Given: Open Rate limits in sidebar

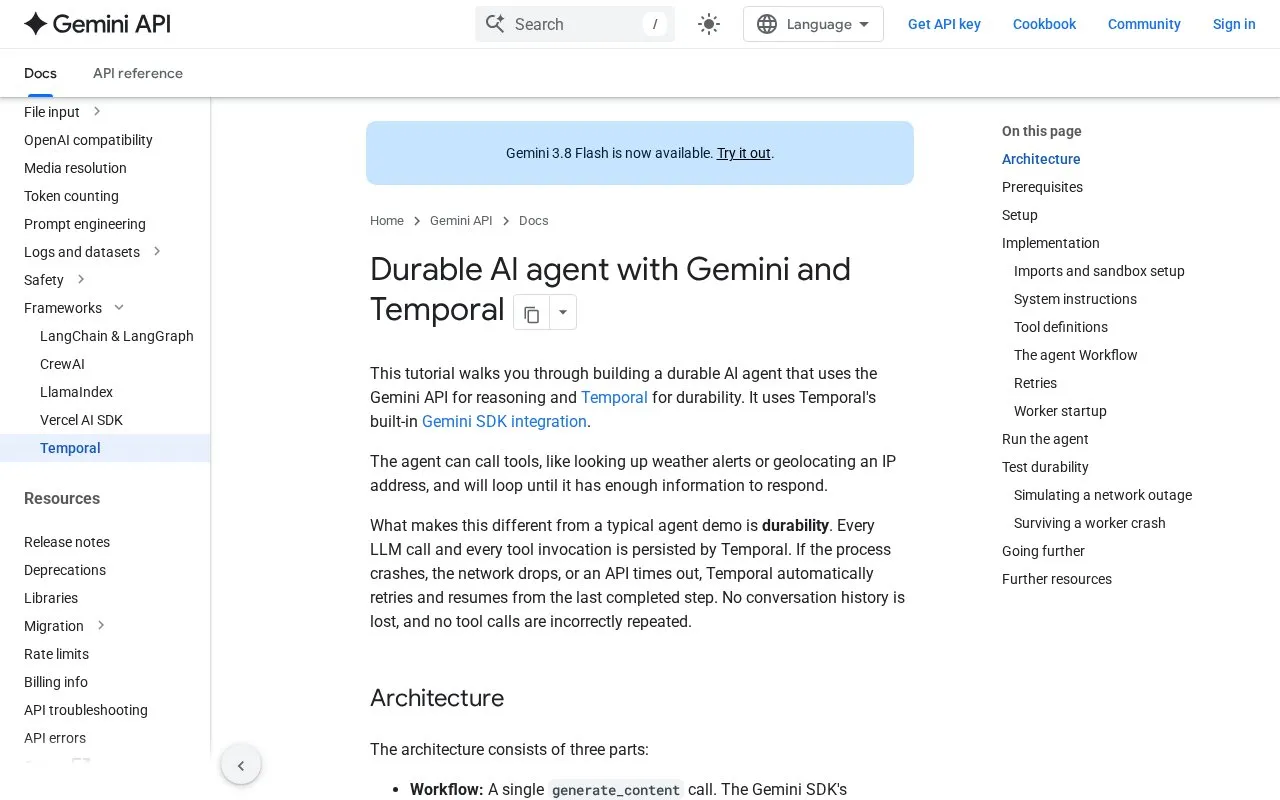Looking at the screenshot, I should click(x=56, y=654).
